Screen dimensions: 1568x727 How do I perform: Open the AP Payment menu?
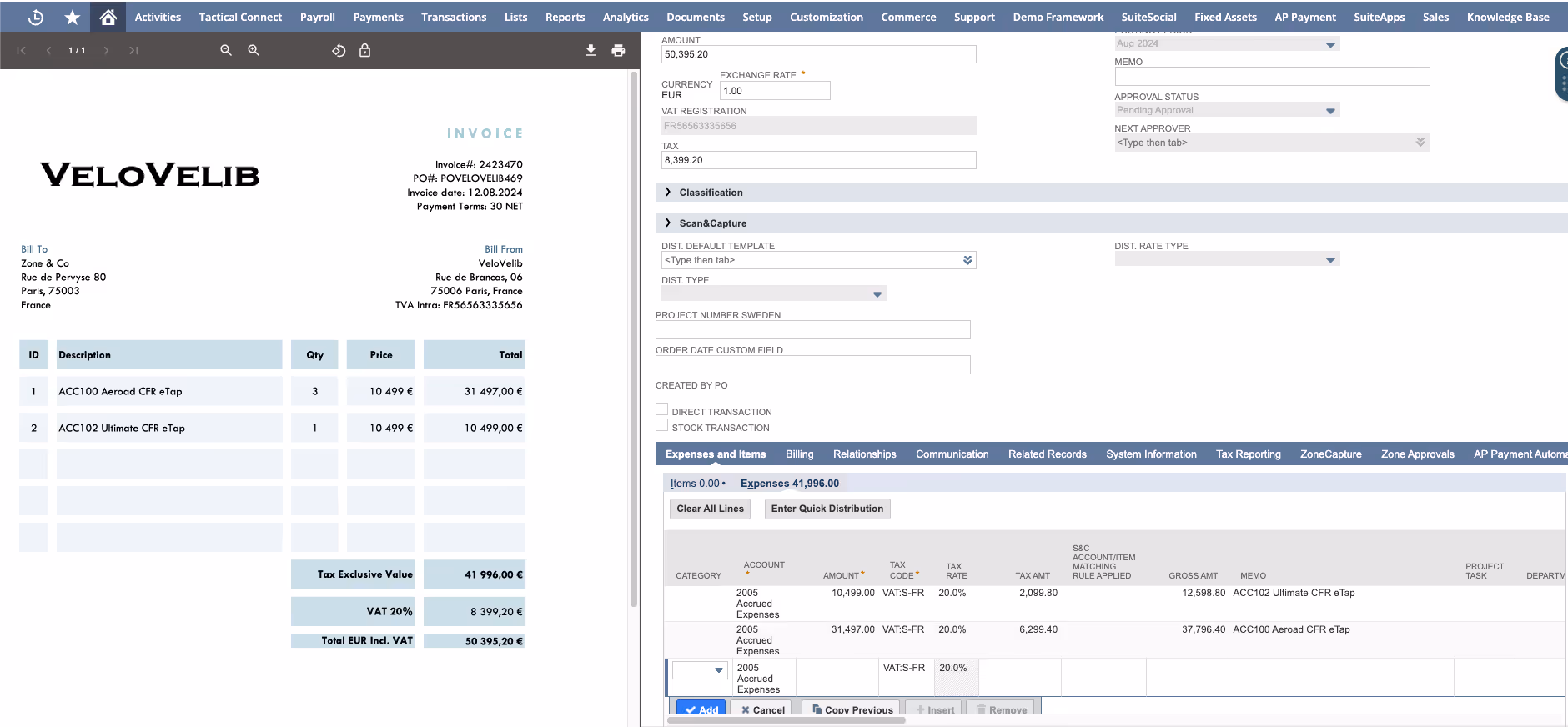[x=1305, y=17]
